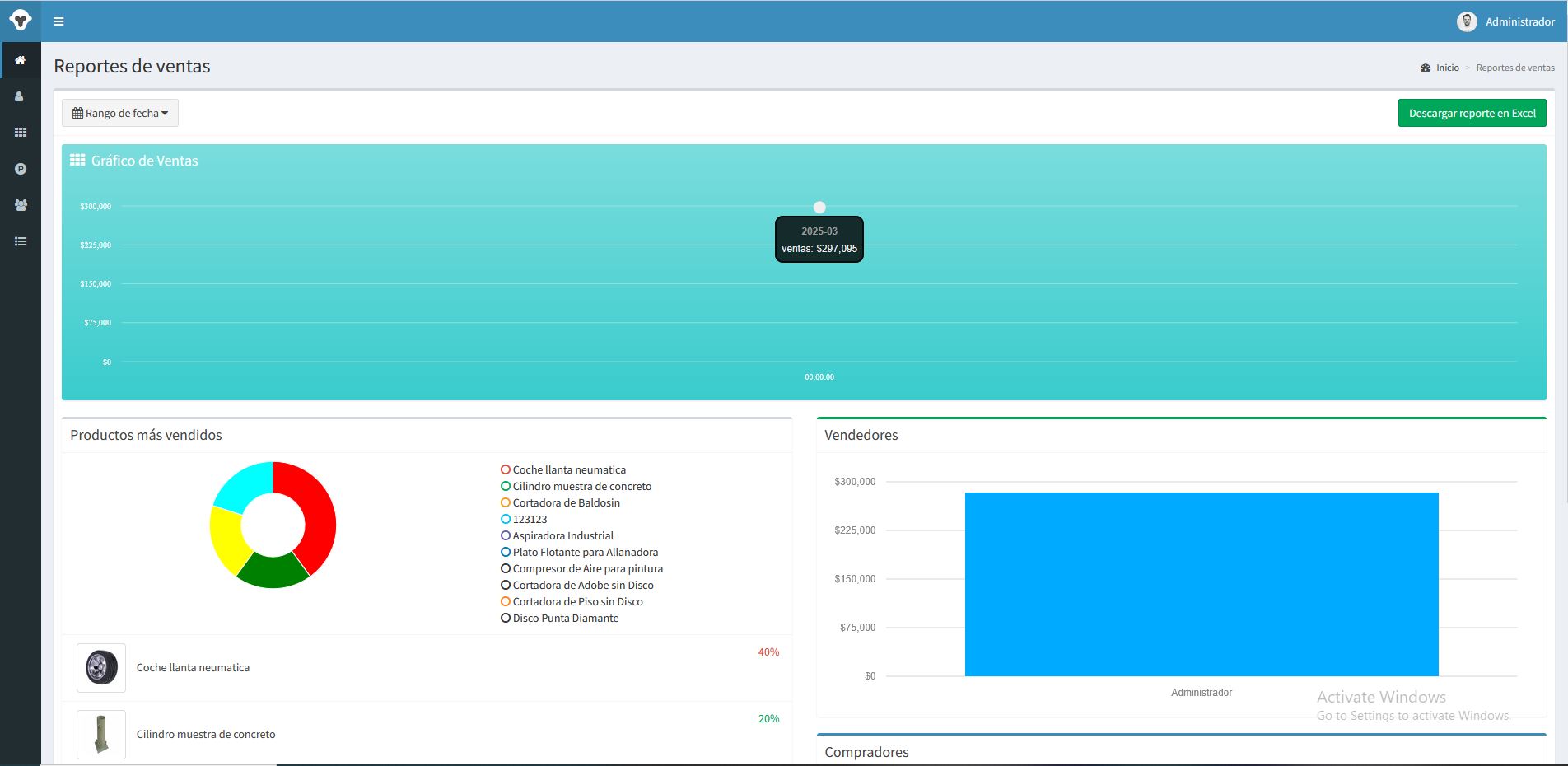The height and width of the screenshot is (766, 1568).
Task: Open the home icon in the sidebar
Action: 21,60
